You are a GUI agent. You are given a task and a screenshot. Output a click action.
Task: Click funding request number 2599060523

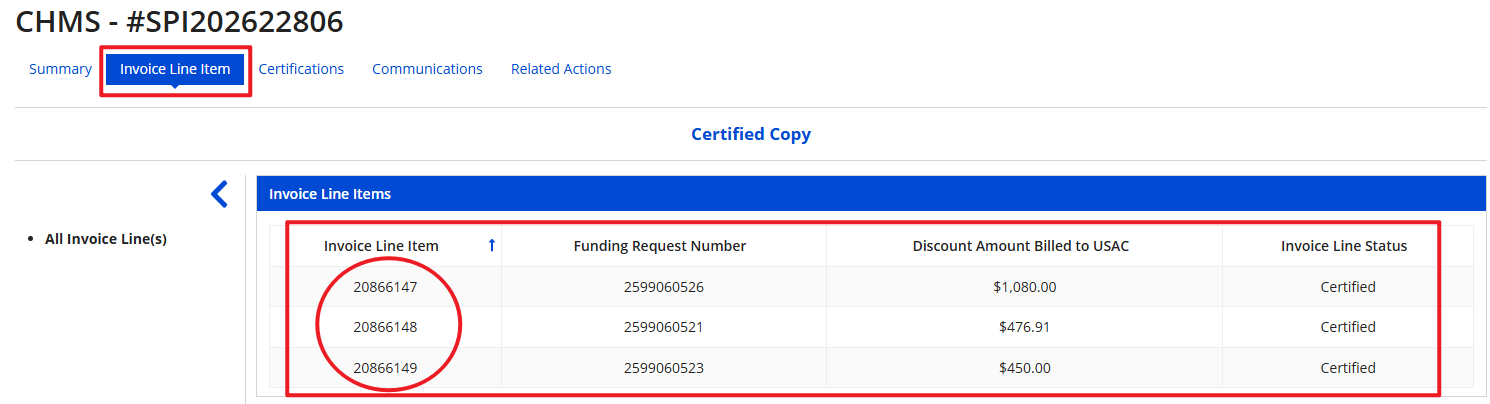click(x=663, y=368)
